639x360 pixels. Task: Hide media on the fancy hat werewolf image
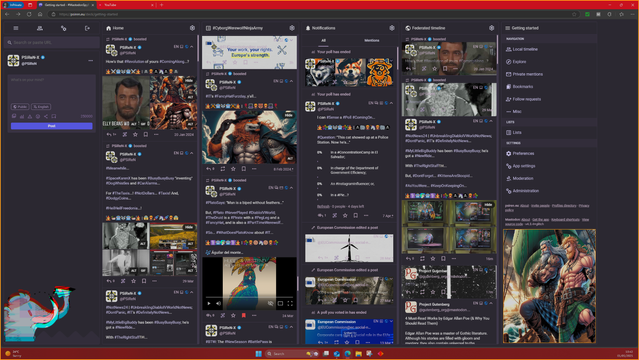(289, 115)
